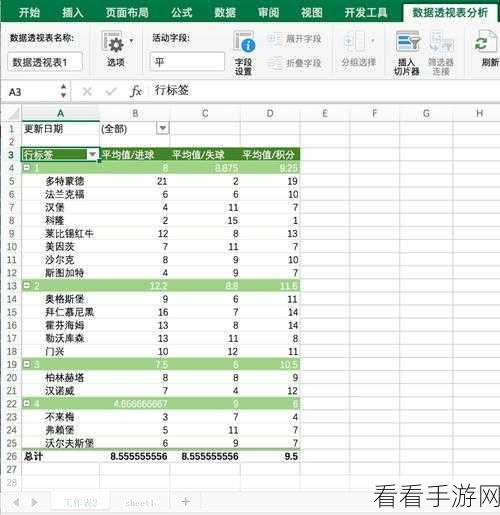Image resolution: width=500 pixels, height=515 pixels.
Task: Select column D header
Action: pos(270,114)
